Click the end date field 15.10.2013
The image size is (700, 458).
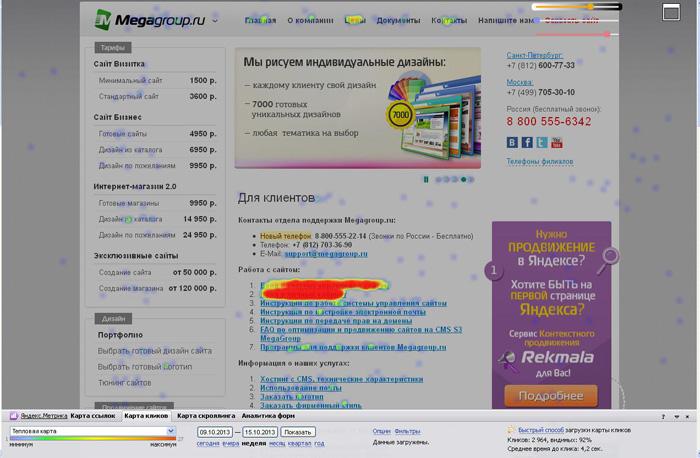260,432
